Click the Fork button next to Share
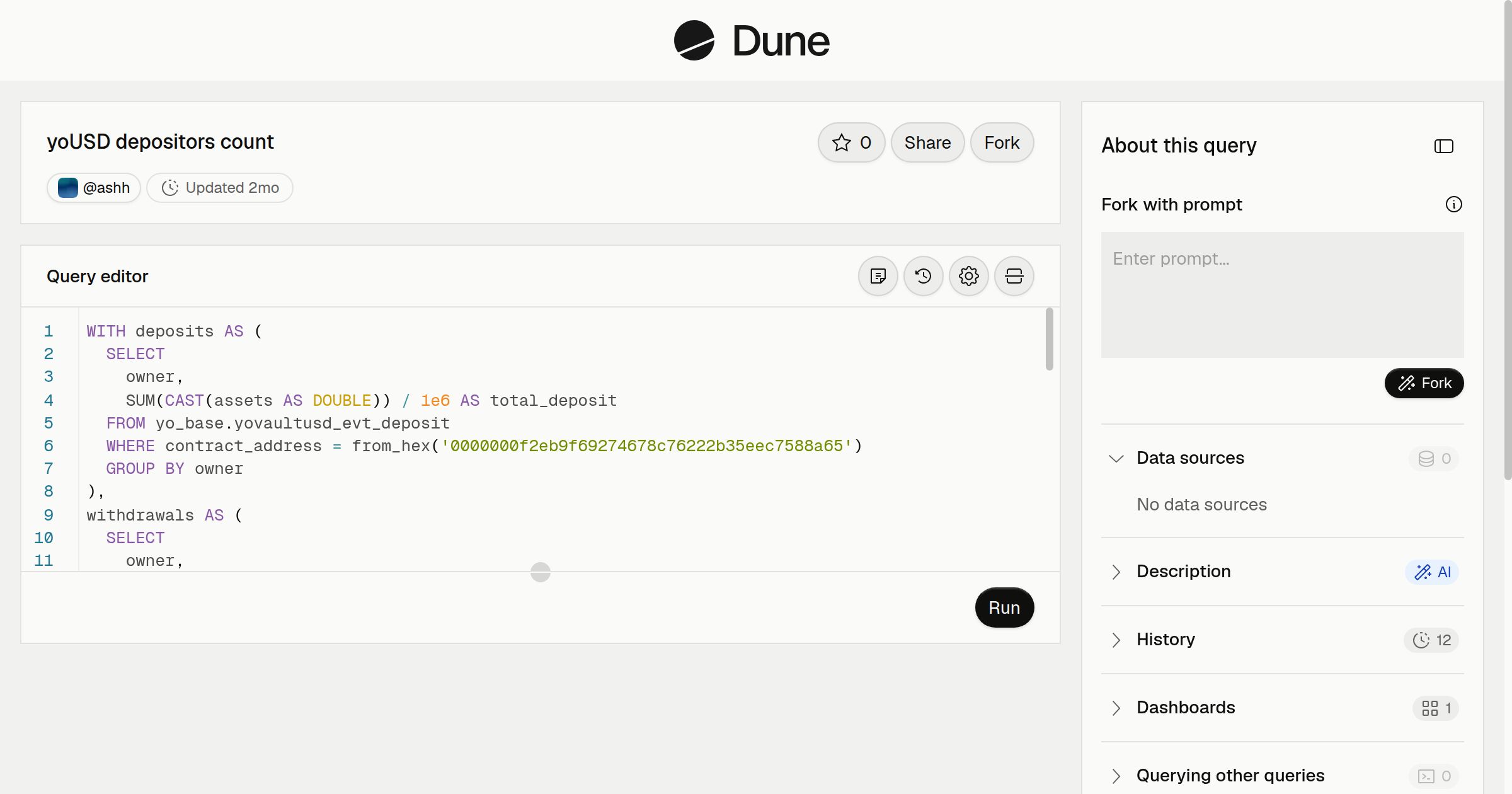This screenshot has width=1512, height=794. click(x=1002, y=142)
